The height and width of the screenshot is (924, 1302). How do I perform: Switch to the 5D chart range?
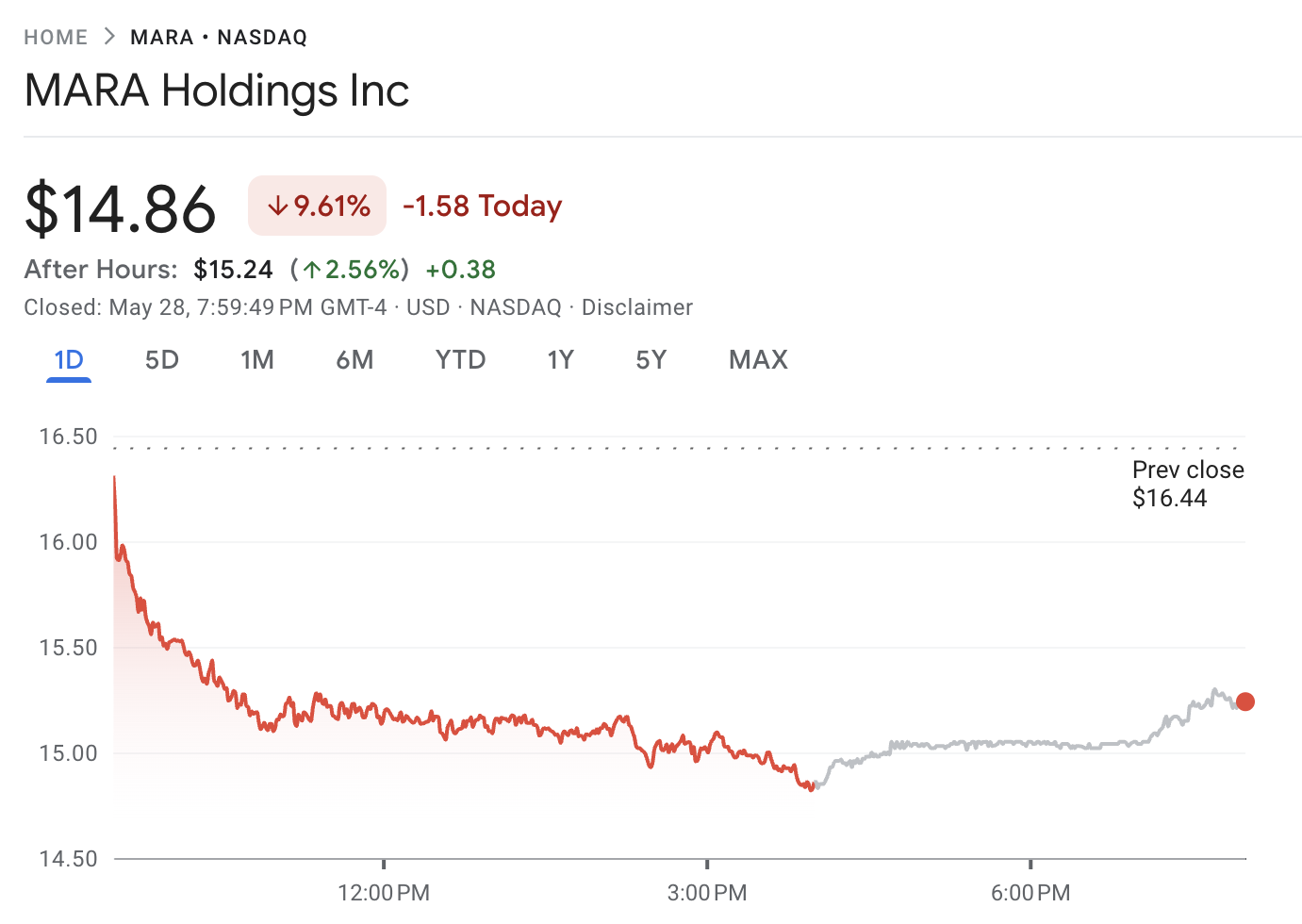(x=162, y=360)
